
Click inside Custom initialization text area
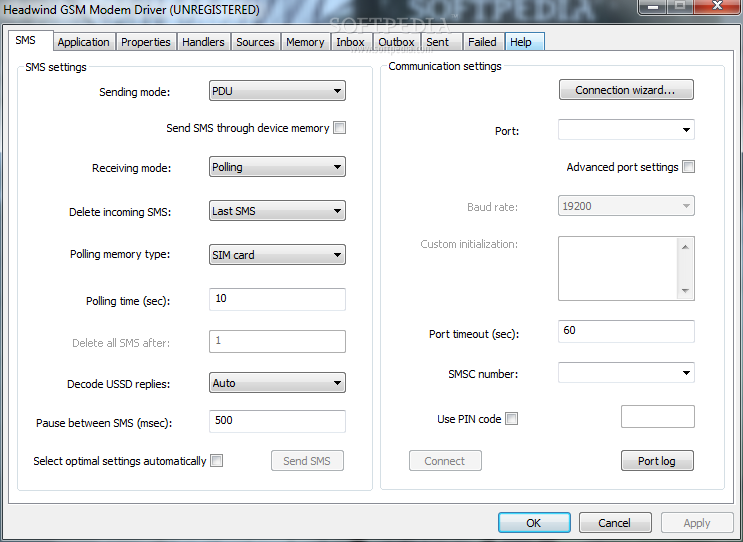pyautogui.click(x=619, y=269)
